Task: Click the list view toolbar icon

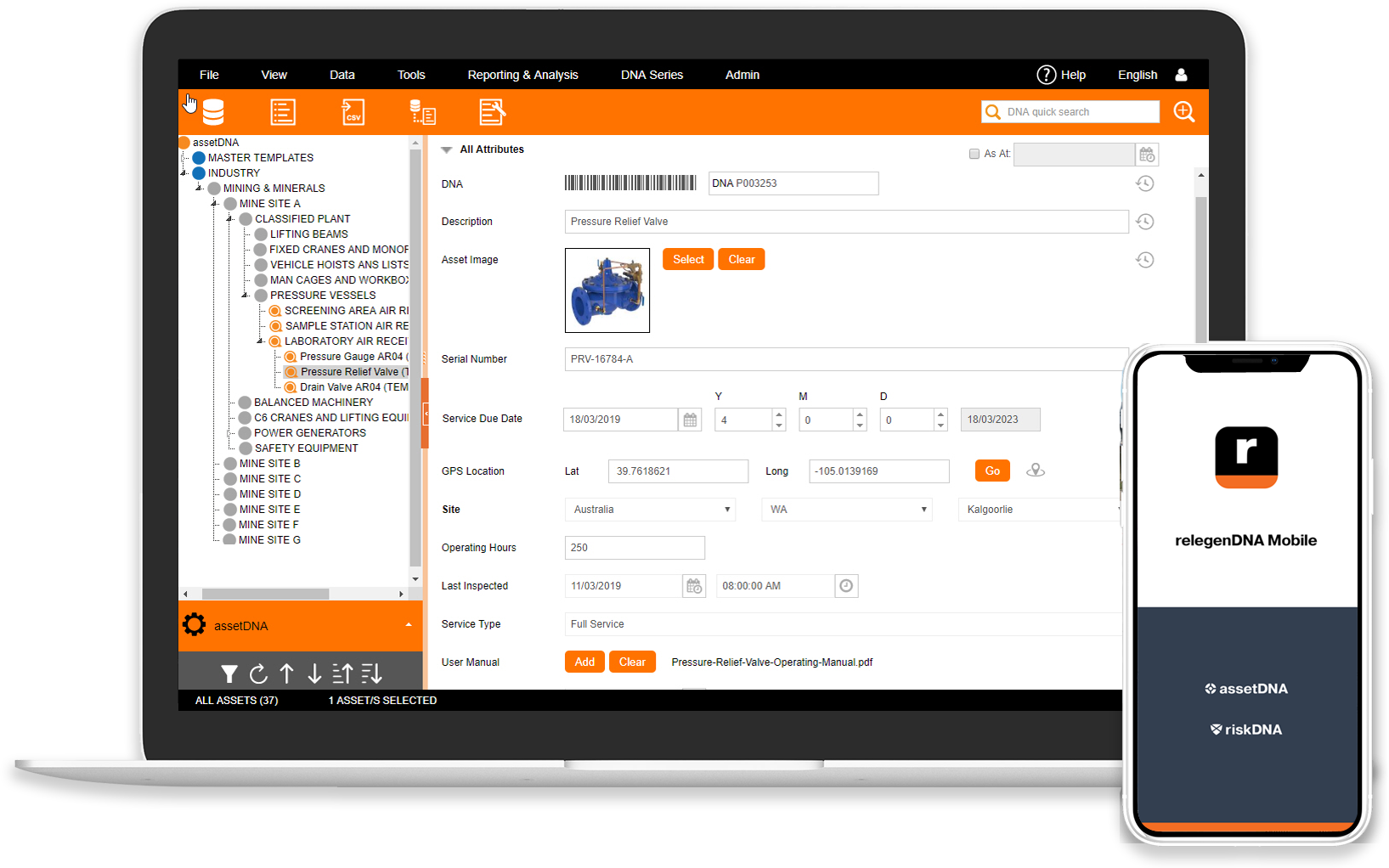Action: coord(283,112)
